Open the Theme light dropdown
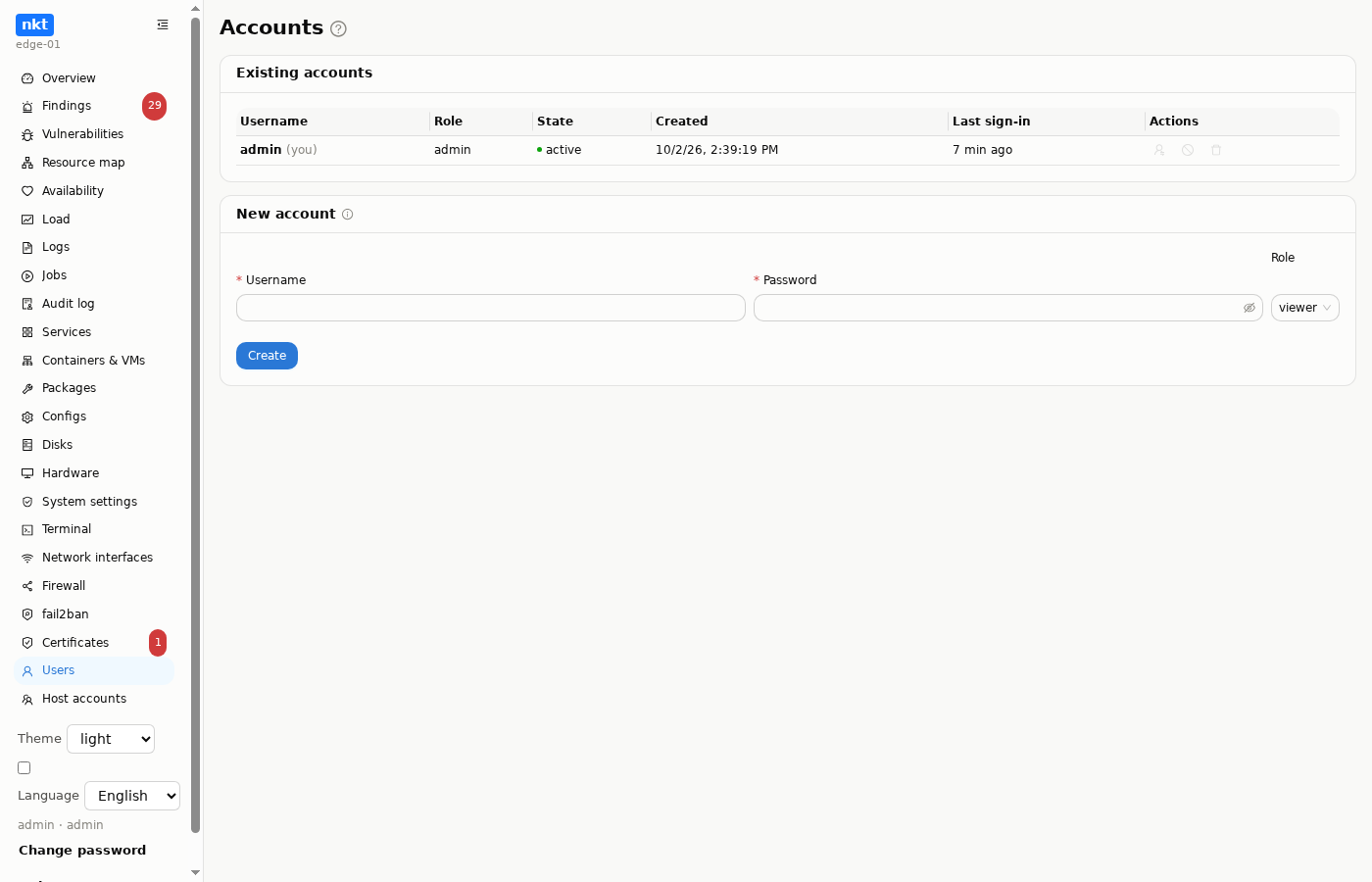Viewport: 1372px width, 882px height. pos(111,739)
